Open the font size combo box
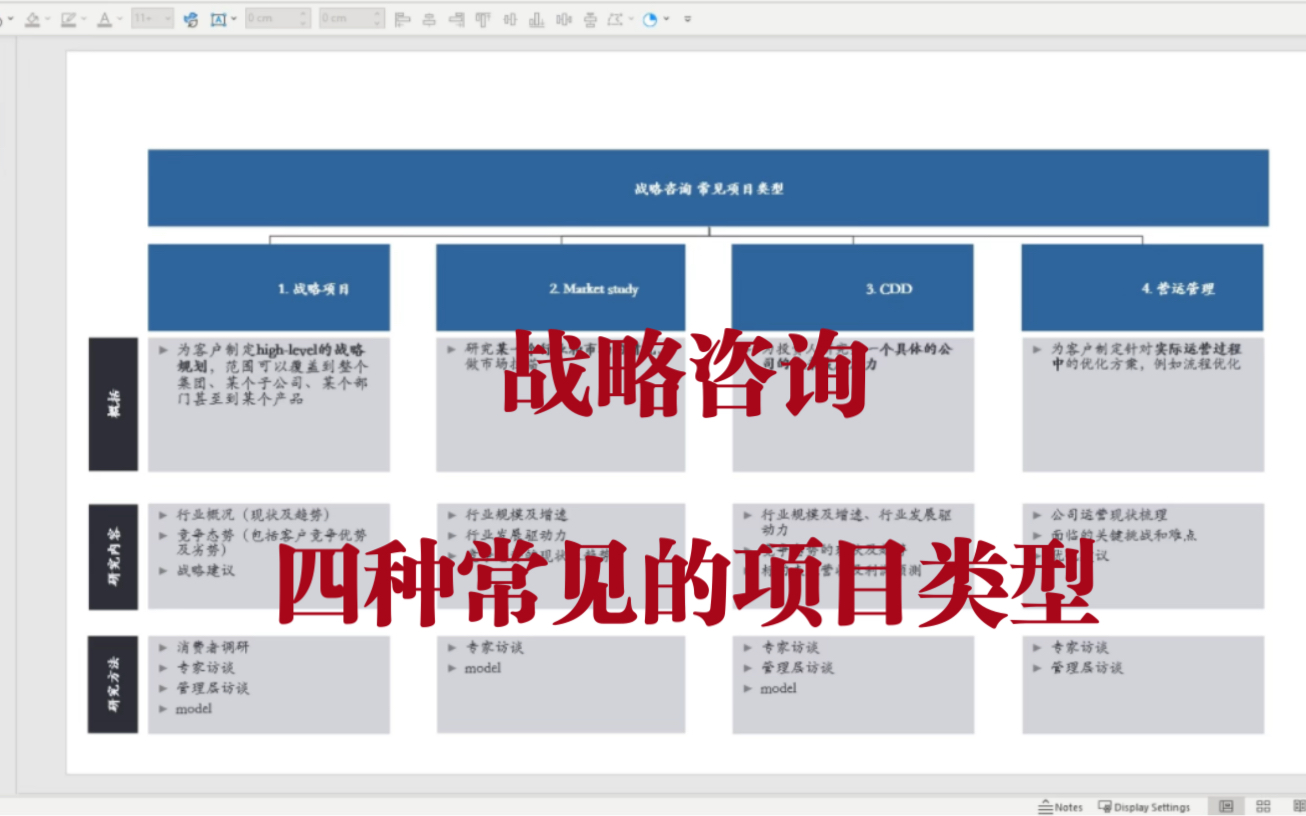This screenshot has height=816, width=1306. click(x=152, y=19)
